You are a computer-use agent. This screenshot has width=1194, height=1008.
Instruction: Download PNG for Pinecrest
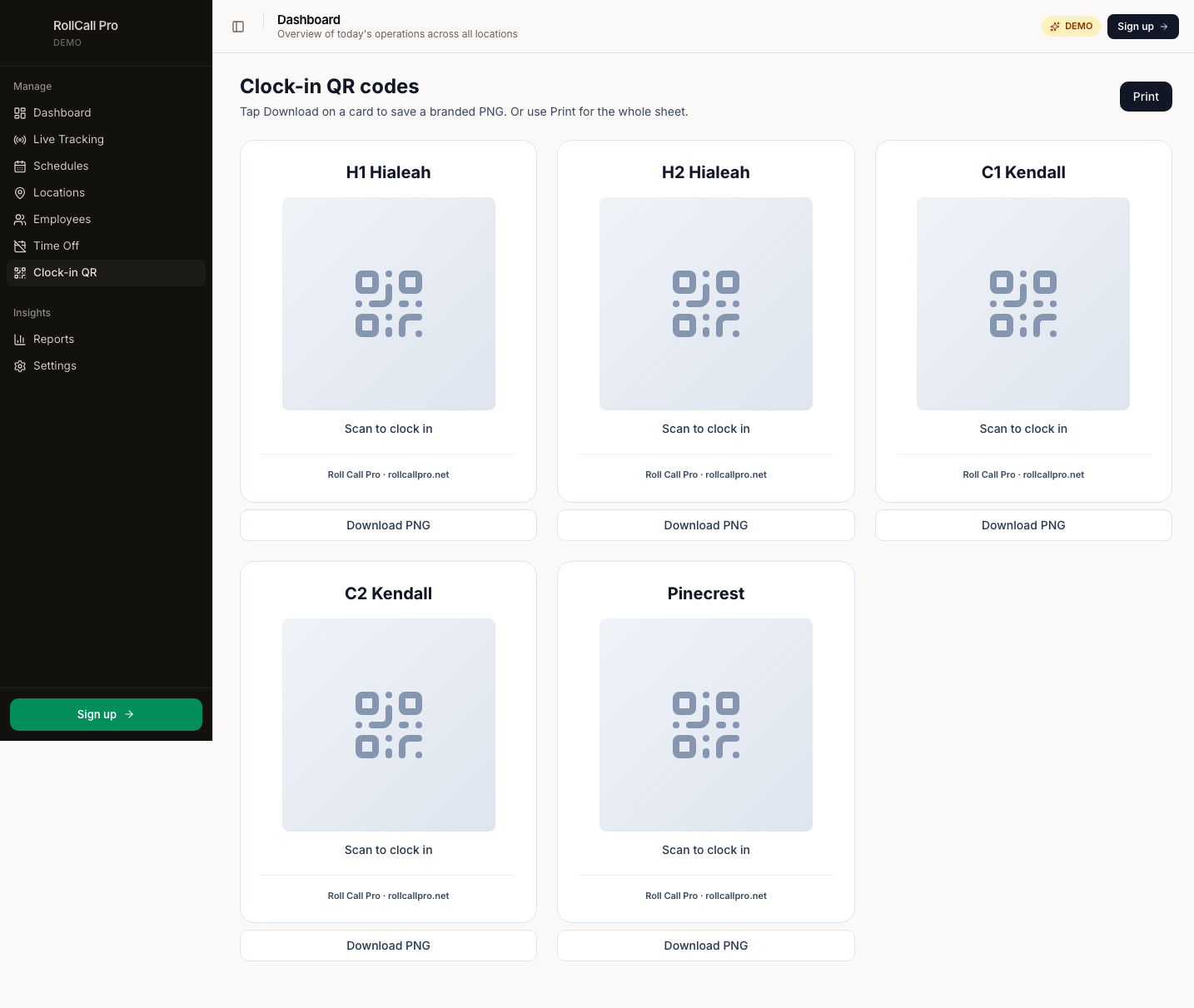[706, 946]
